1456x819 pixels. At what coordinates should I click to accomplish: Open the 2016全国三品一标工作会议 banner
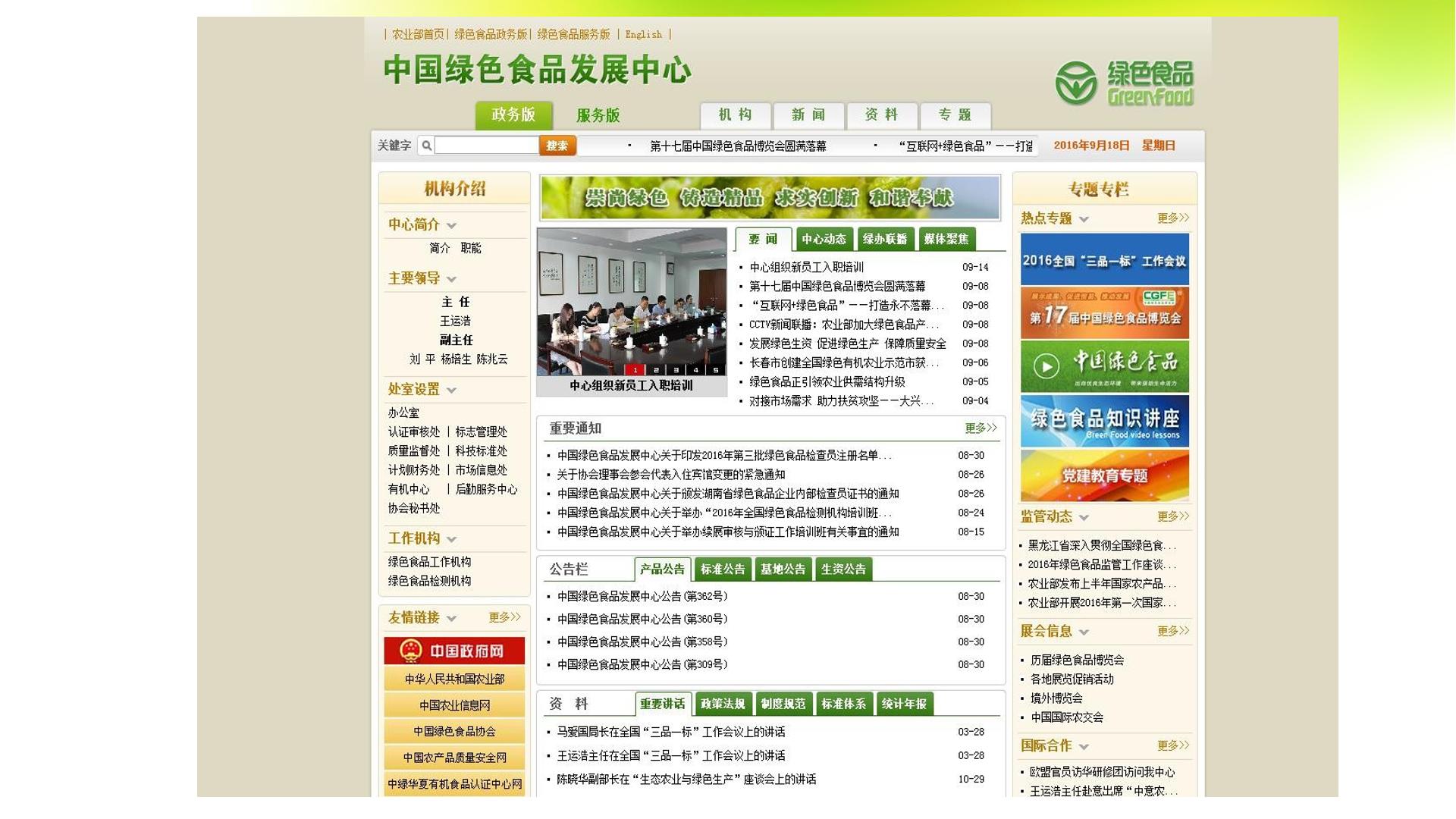[x=1105, y=259]
